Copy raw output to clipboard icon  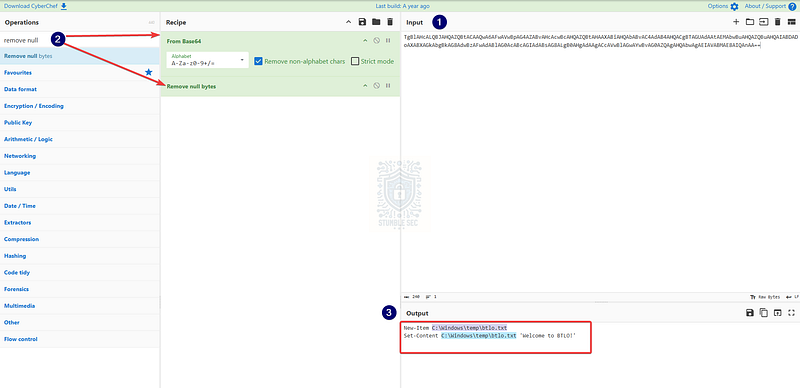[x=763, y=313]
